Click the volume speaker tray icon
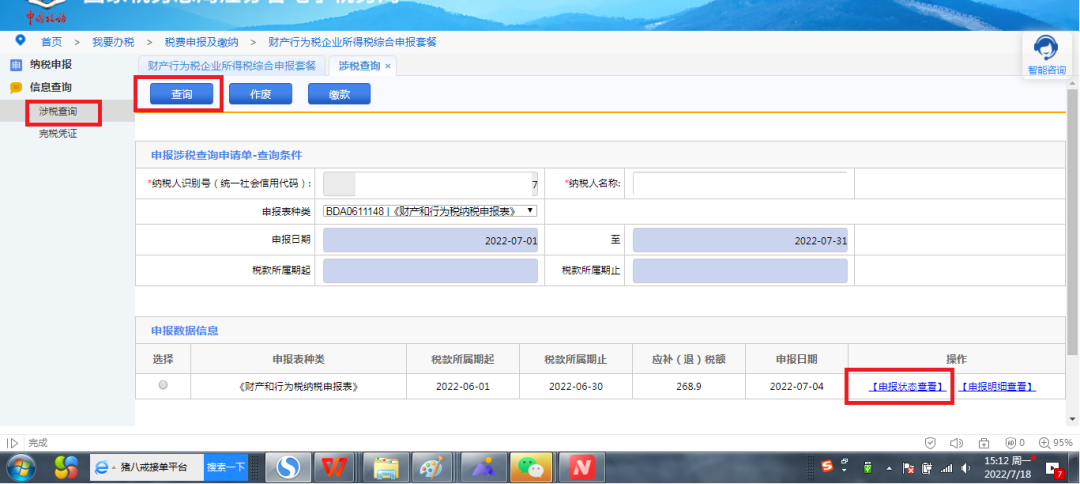This screenshot has height=484, width=1080. (966, 468)
